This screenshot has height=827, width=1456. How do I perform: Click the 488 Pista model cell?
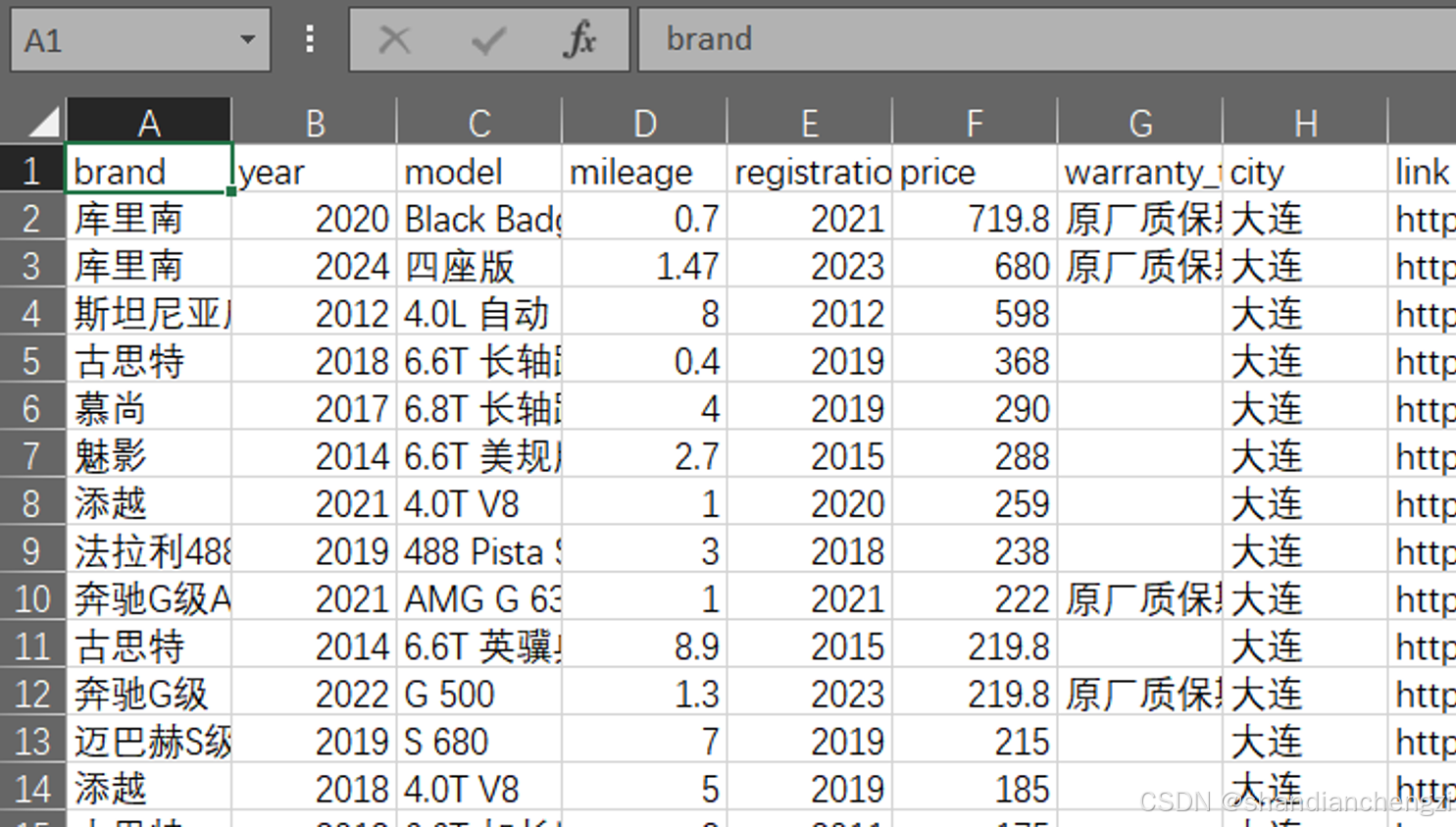pyautogui.click(x=479, y=551)
